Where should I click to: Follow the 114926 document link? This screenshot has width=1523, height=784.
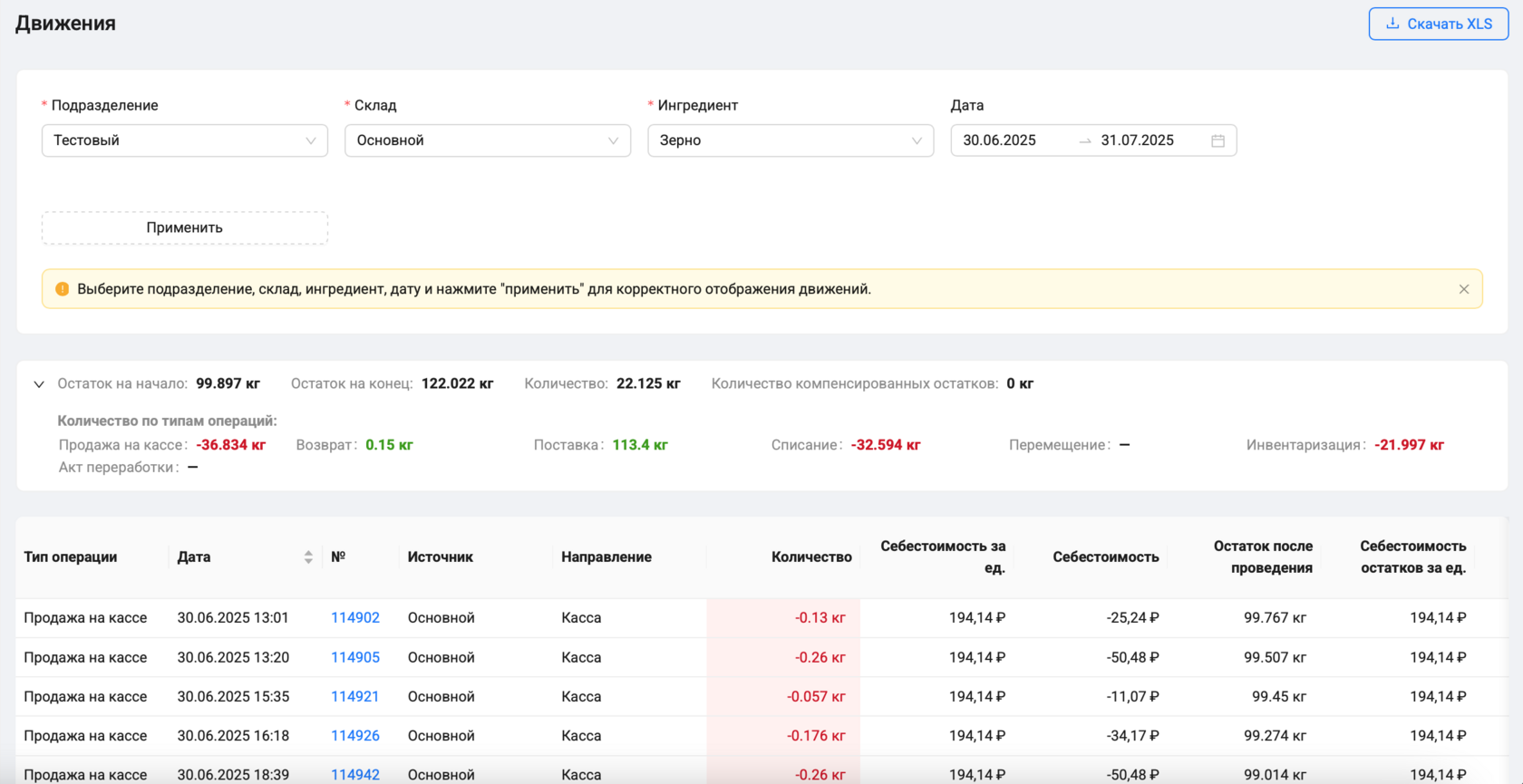pyautogui.click(x=354, y=736)
